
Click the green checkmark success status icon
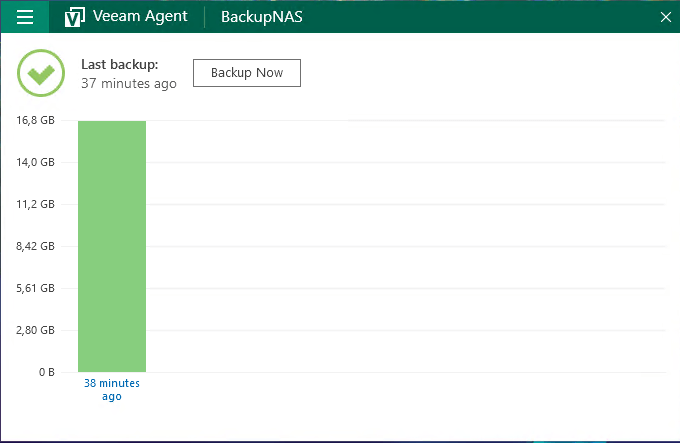click(41, 73)
